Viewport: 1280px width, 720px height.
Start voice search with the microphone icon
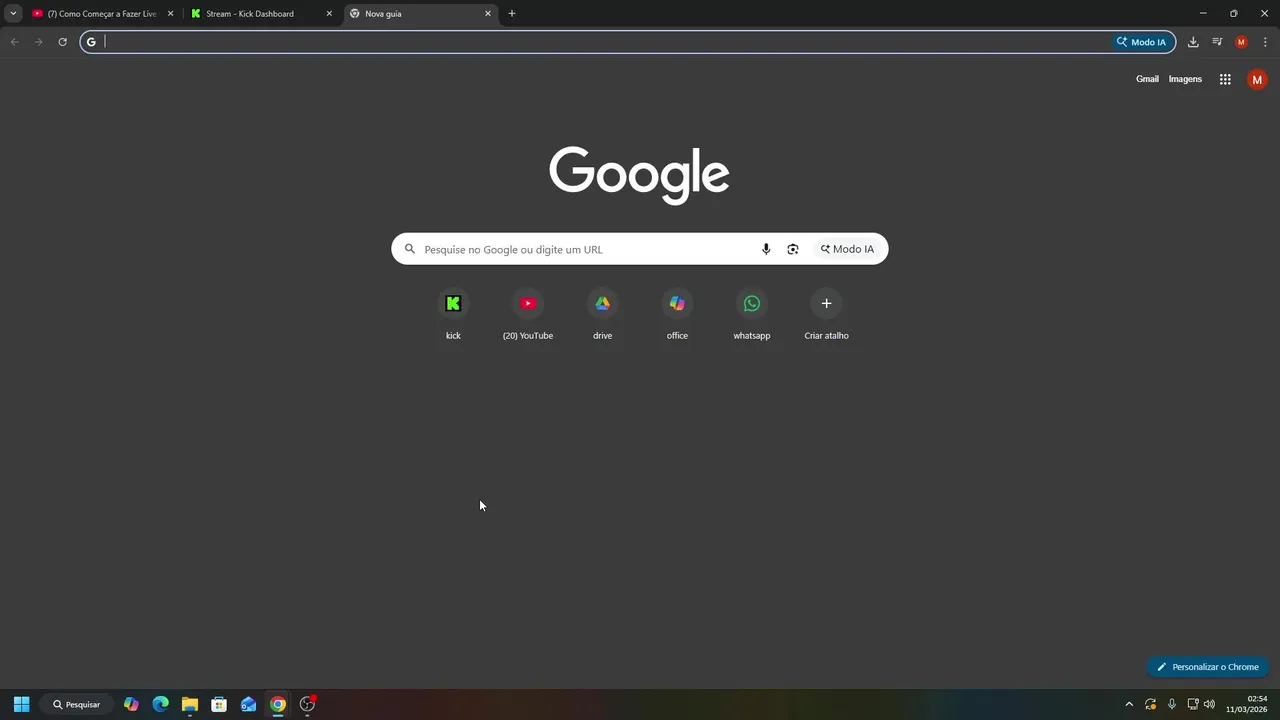[766, 249]
